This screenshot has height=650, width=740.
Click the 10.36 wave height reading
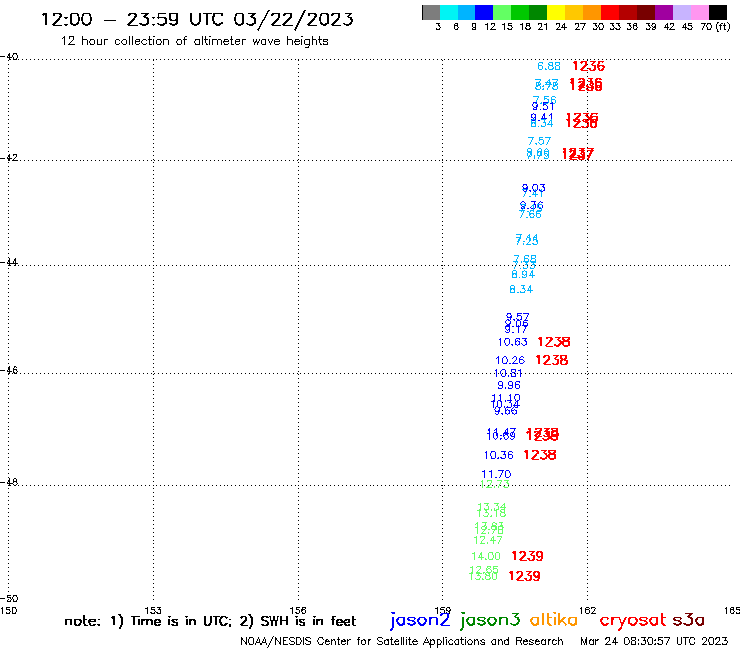pos(498,456)
